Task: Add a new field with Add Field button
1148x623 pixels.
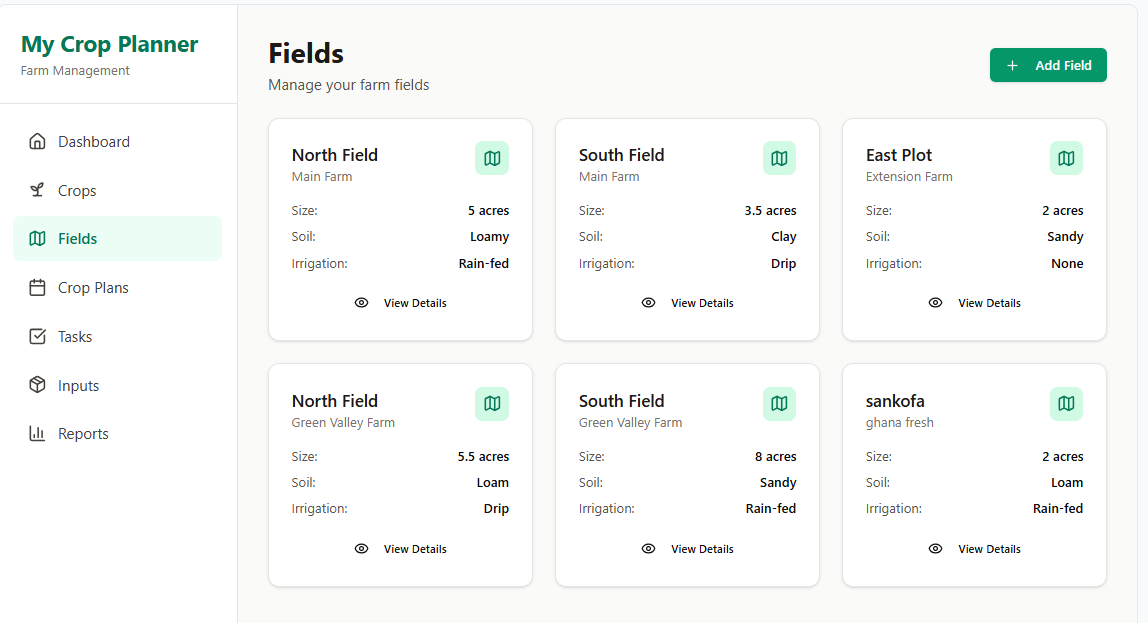Action: 1048,65
